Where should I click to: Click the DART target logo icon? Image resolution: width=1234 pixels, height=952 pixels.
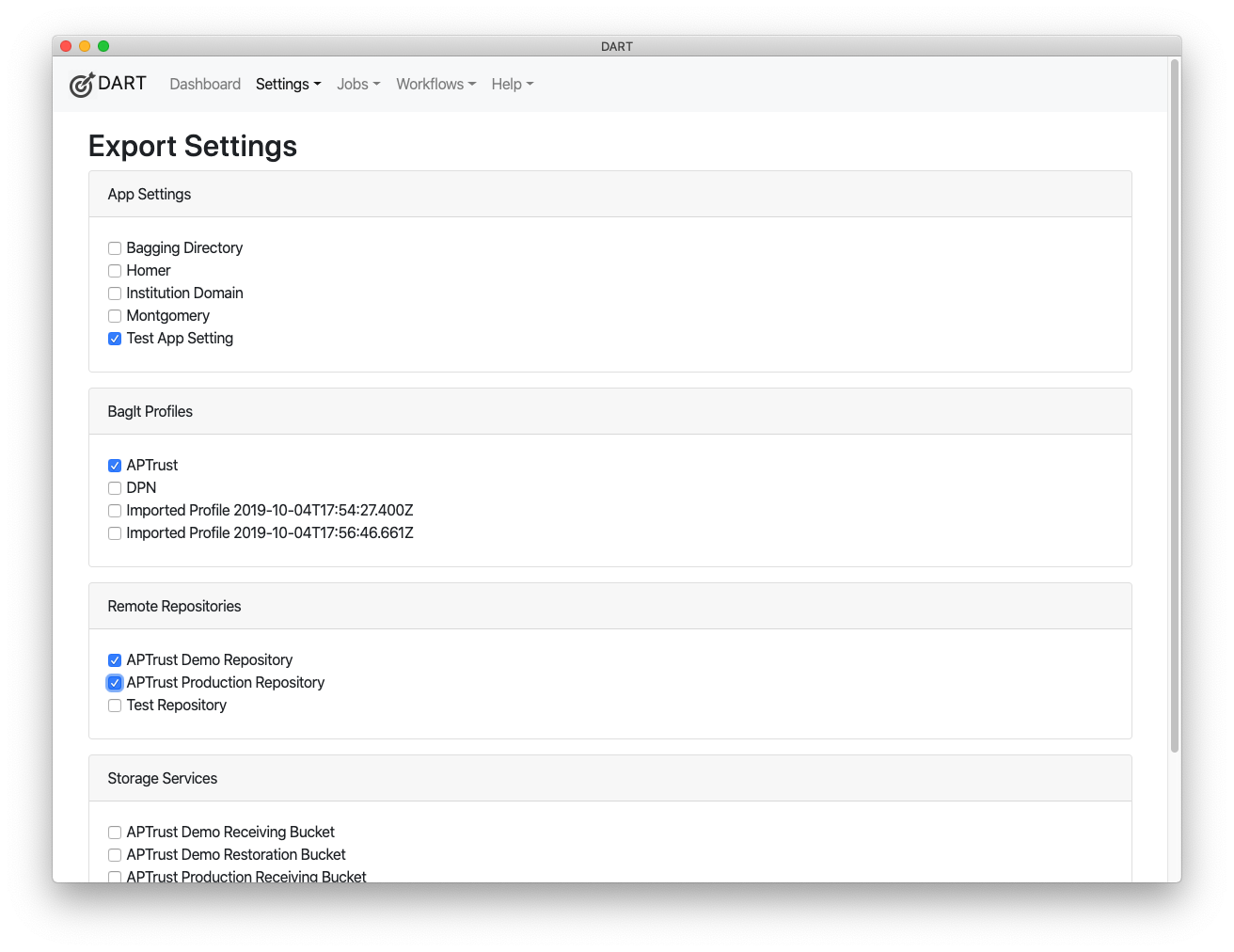82,84
